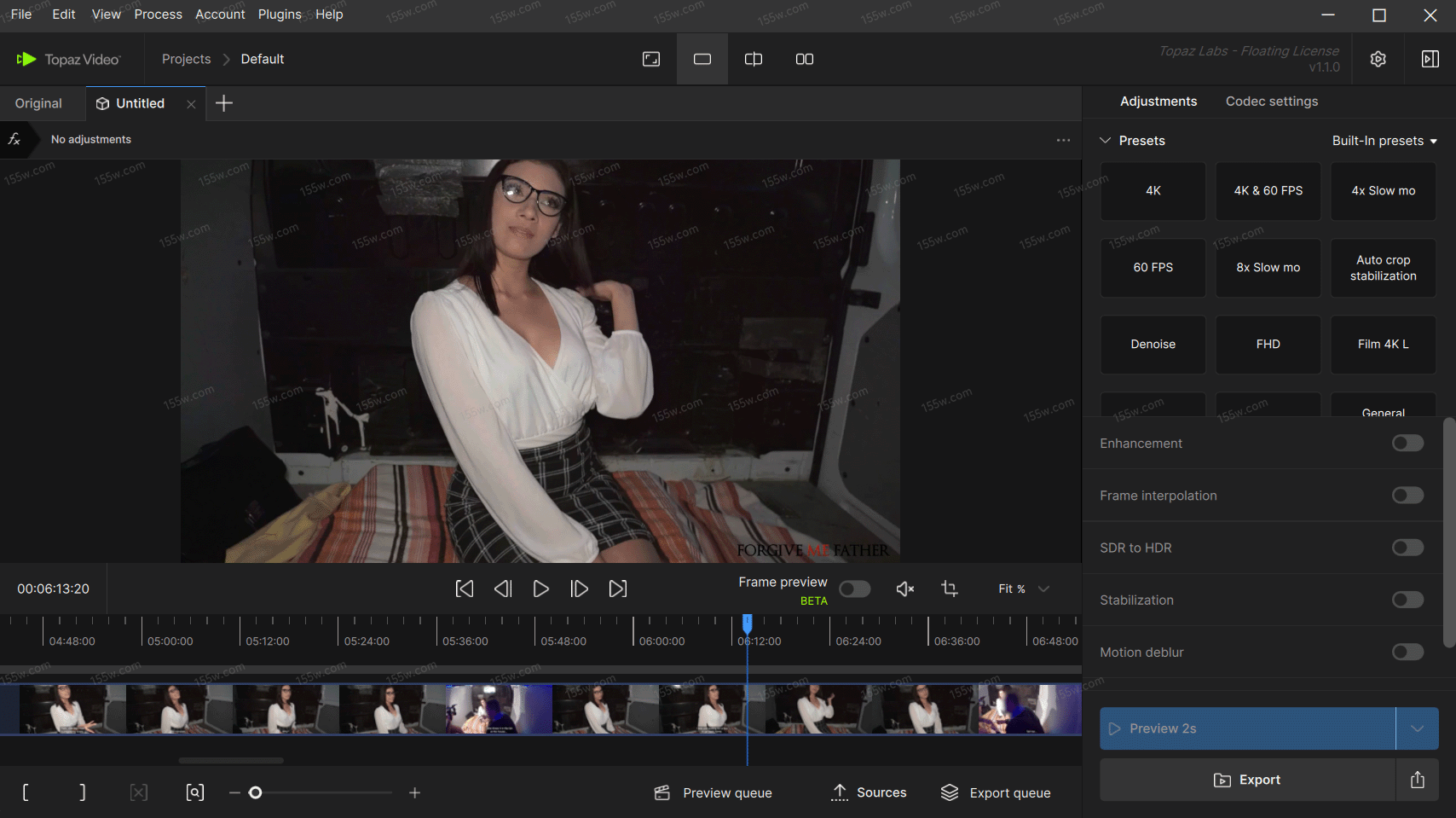Turn on Frame interpolation
The image size is (1456, 818).
[1407, 496]
